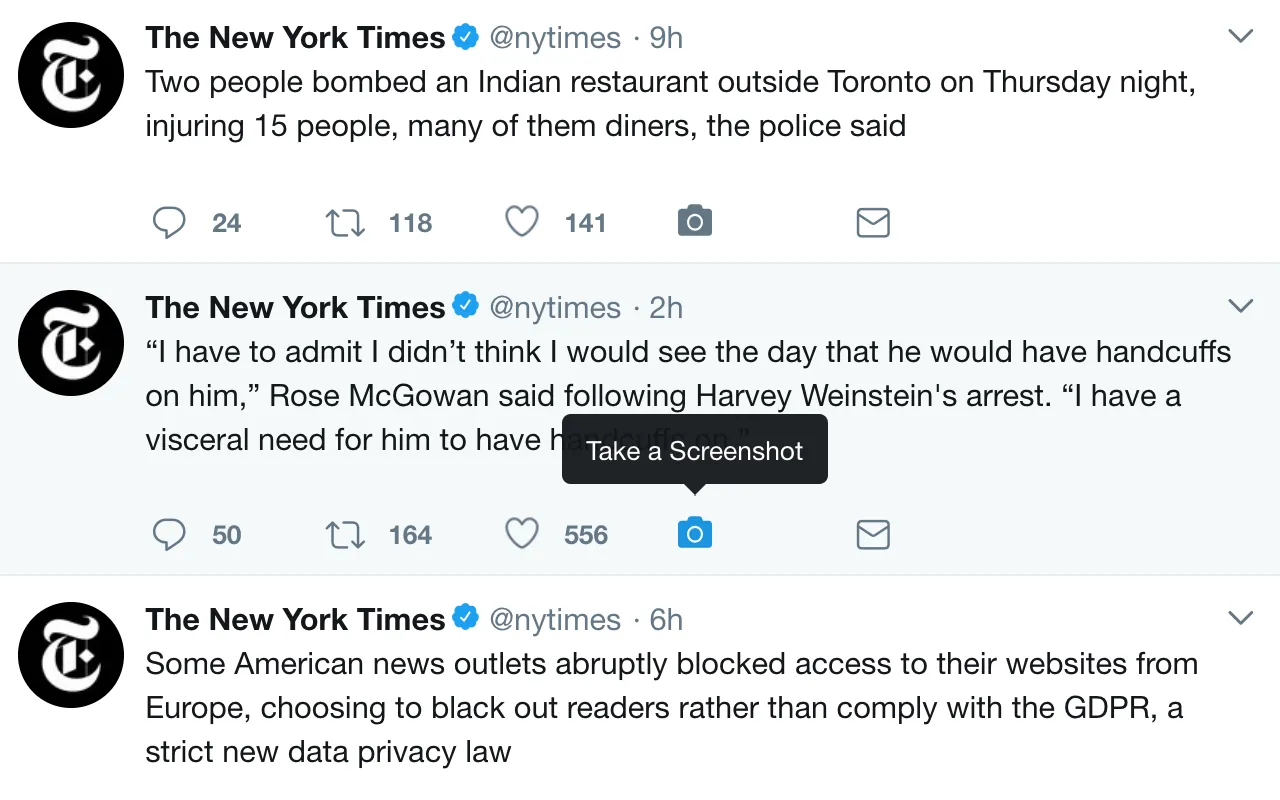The image size is (1280, 800).
Task: Open the reply icon on the Weinstein arrest tweet
Action: pyautogui.click(x=170, y=534)
